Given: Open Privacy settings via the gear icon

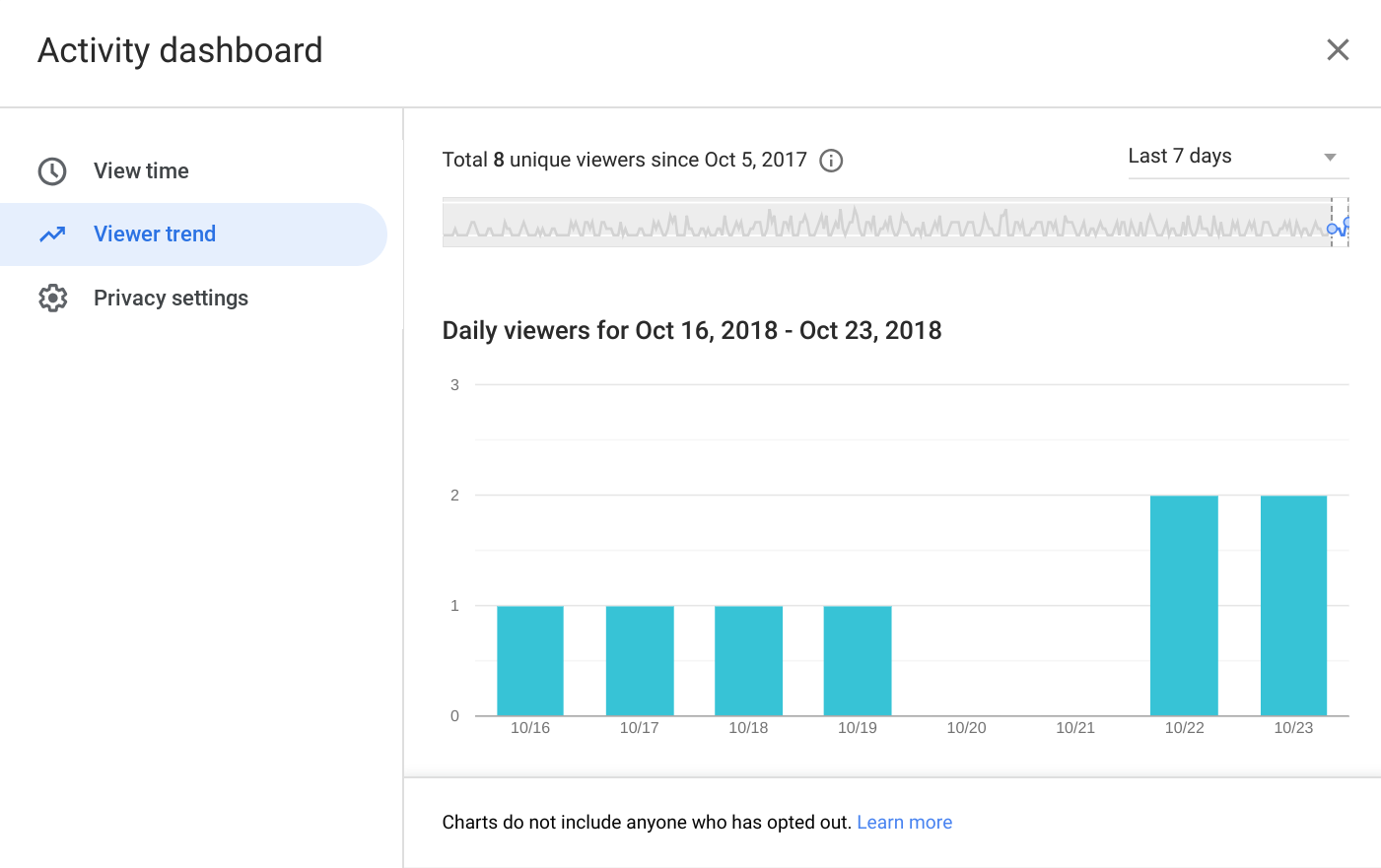Looking at the screenshot, I should 52,297.
